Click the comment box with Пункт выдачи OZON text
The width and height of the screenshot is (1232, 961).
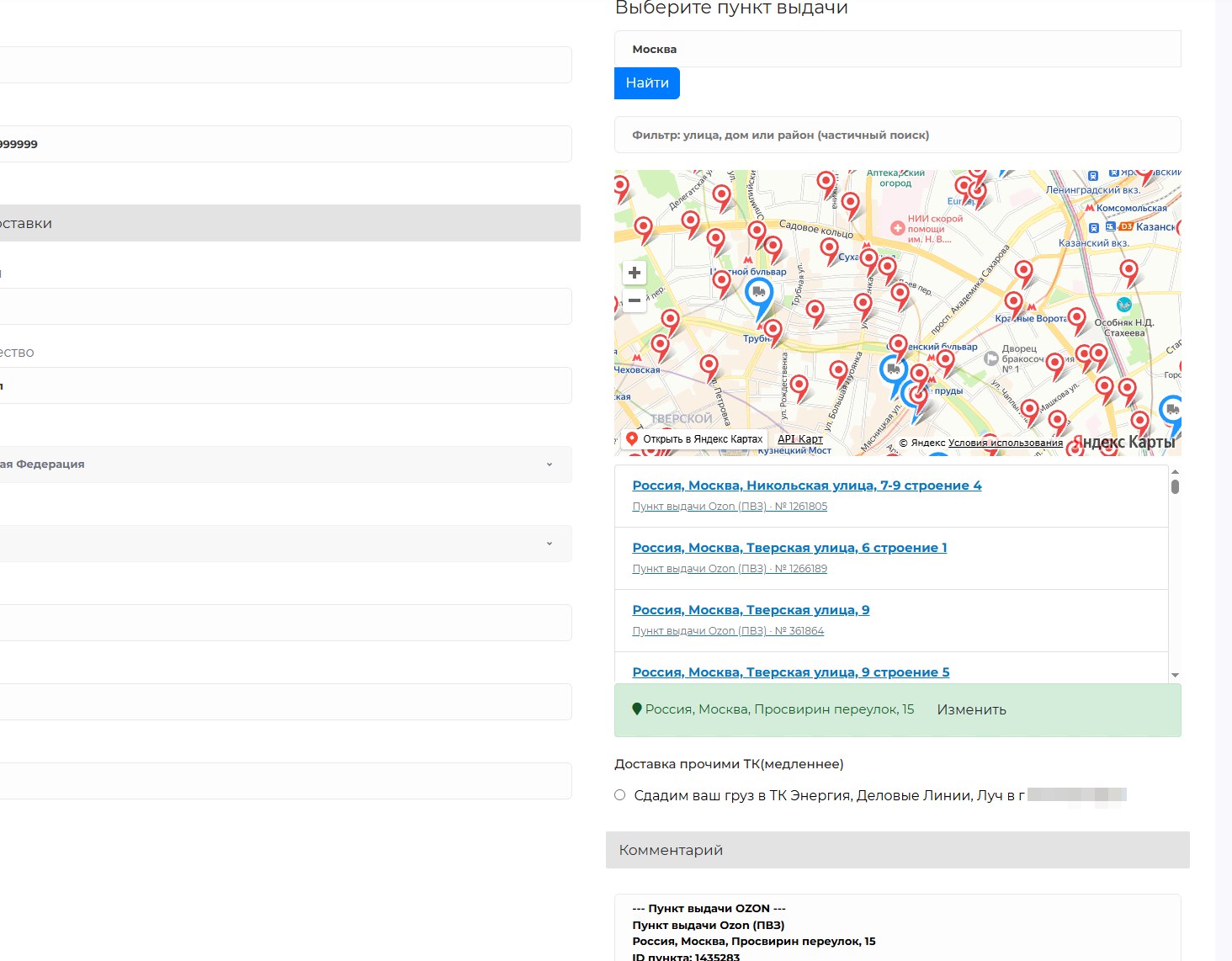click(898, 927)
